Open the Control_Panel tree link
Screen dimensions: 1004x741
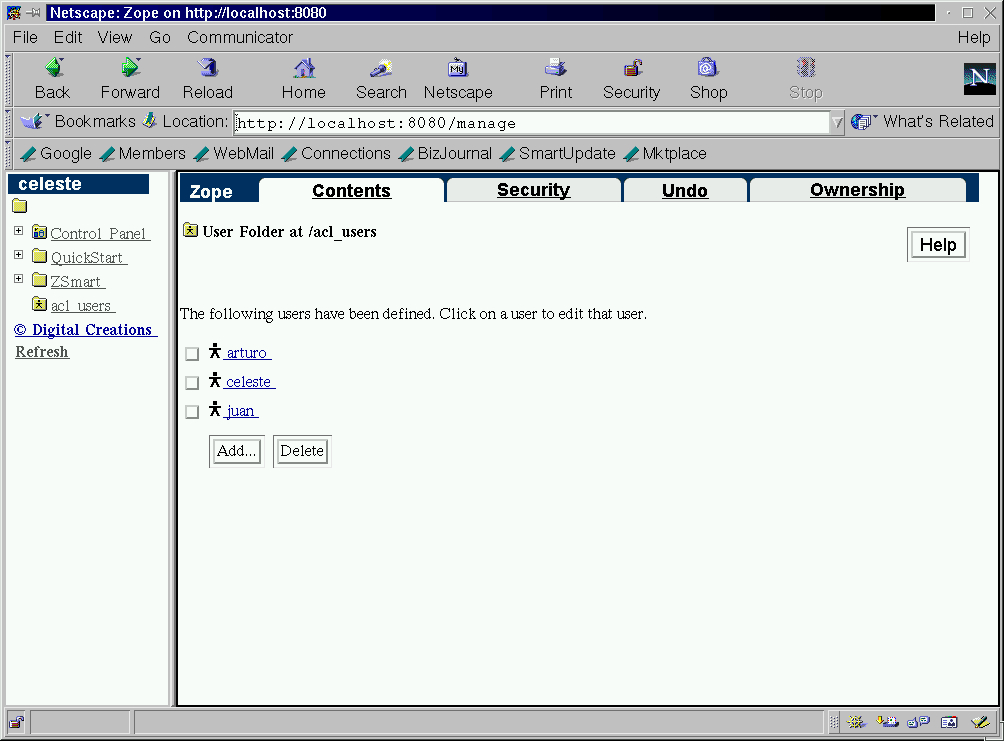pyautogui.click(x=100, y=234)
